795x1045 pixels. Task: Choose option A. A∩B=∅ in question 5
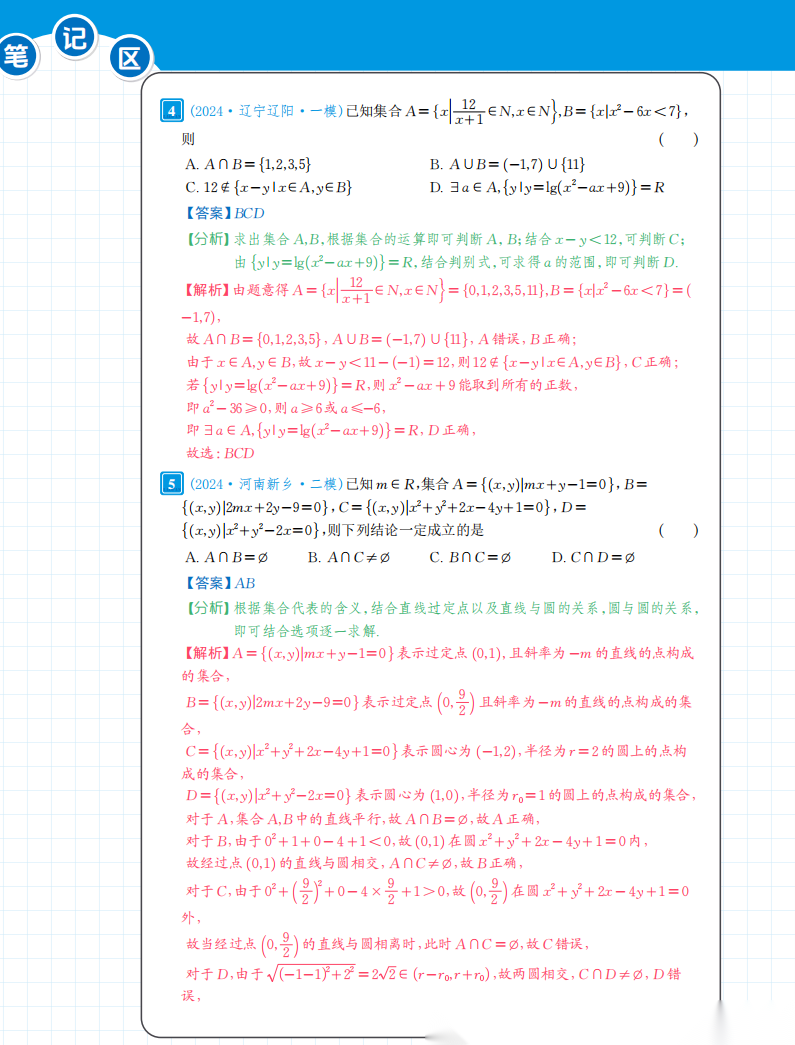[227, 557]
